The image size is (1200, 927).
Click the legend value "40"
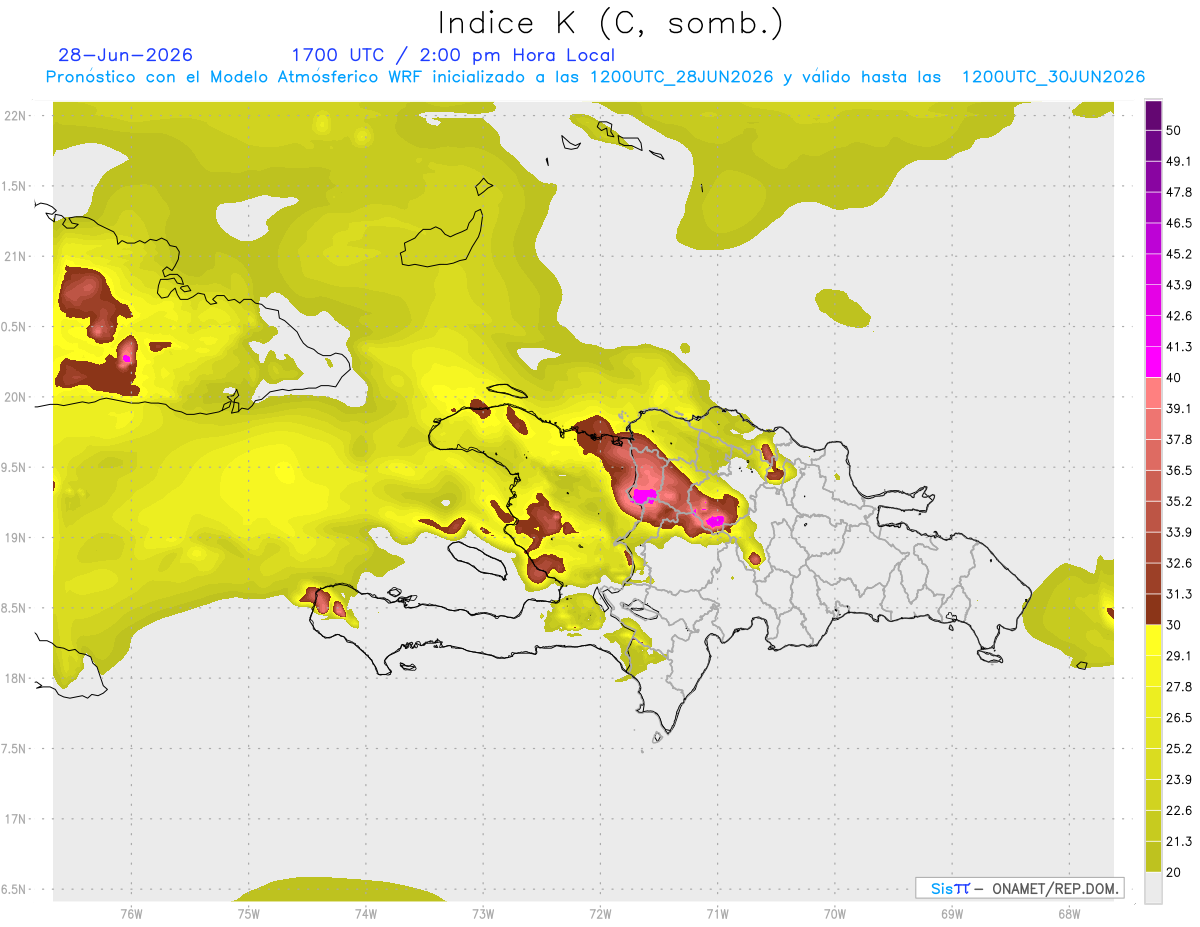[x=1174, y=378]
